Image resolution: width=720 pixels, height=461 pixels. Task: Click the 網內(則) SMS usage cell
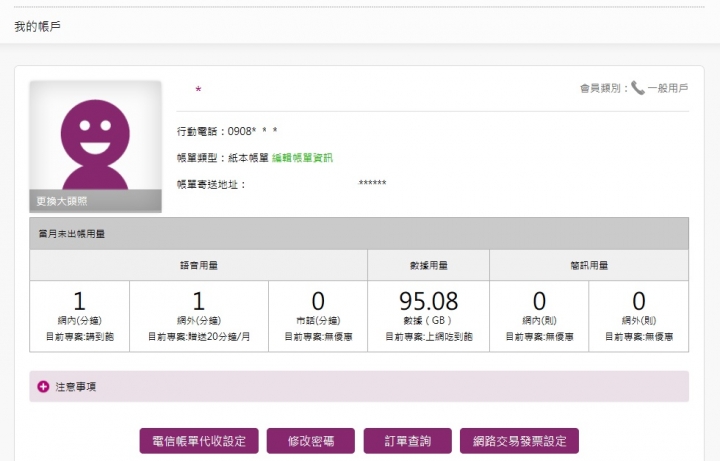tap(539, 316)
